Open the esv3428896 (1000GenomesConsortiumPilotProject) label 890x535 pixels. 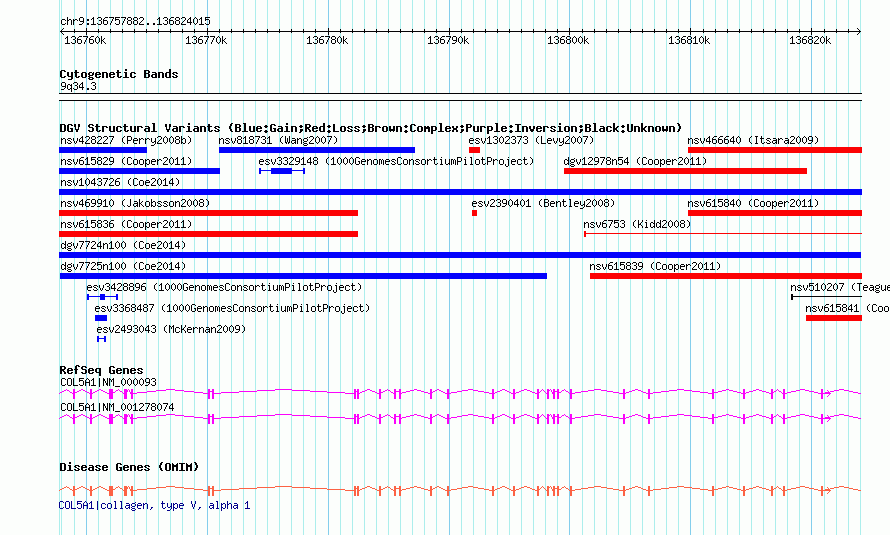click(x=224, y=287)
